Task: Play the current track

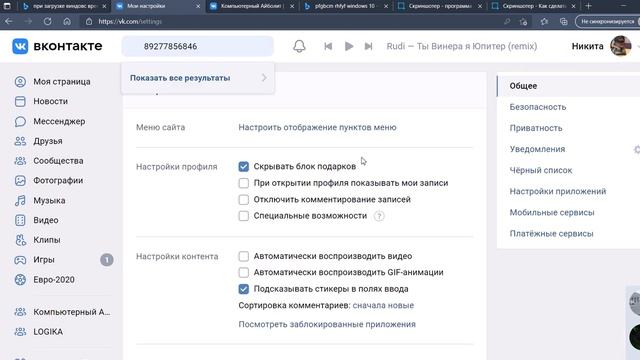Action: (x=349, y=46)
